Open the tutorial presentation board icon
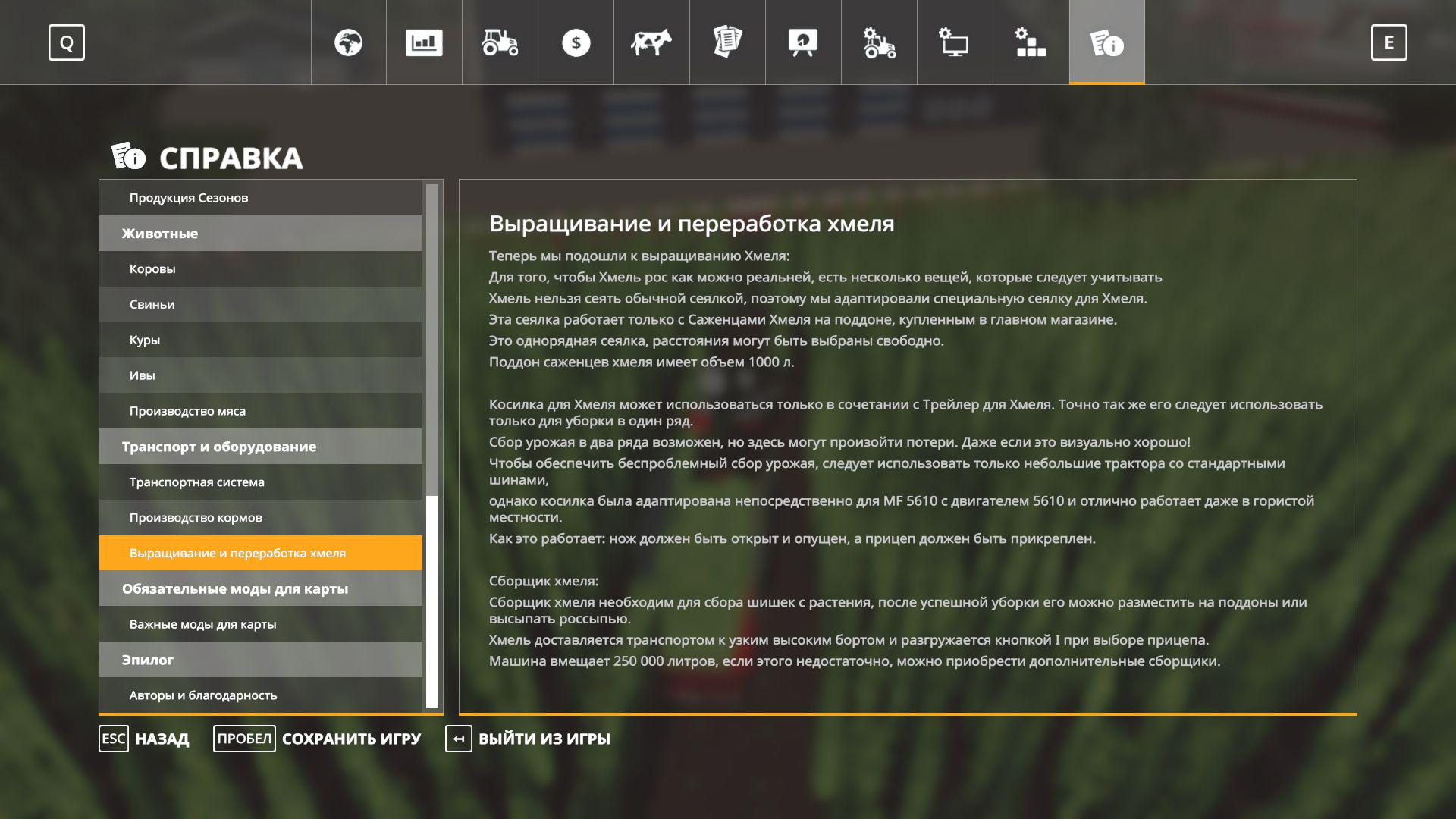The width and height of the screenshot is (1456, 819). 803,42
